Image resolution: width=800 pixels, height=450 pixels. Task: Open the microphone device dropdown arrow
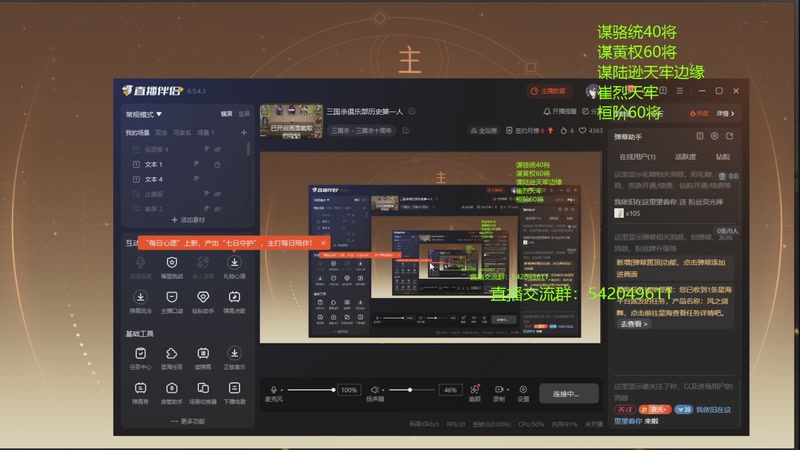point(282,390)
